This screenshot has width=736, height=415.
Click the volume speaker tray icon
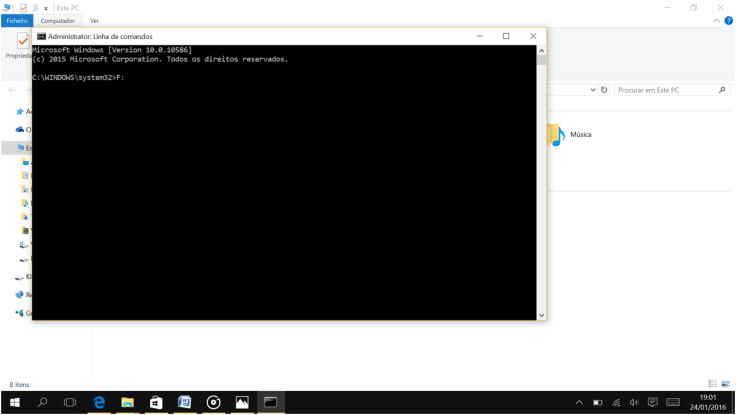coord(634,402)
